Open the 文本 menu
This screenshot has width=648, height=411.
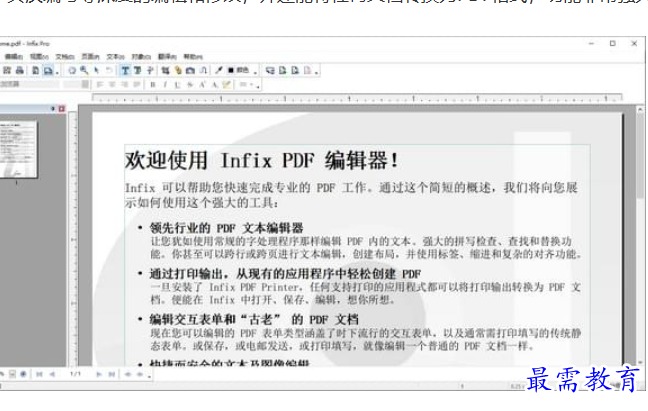click(115, 57)
